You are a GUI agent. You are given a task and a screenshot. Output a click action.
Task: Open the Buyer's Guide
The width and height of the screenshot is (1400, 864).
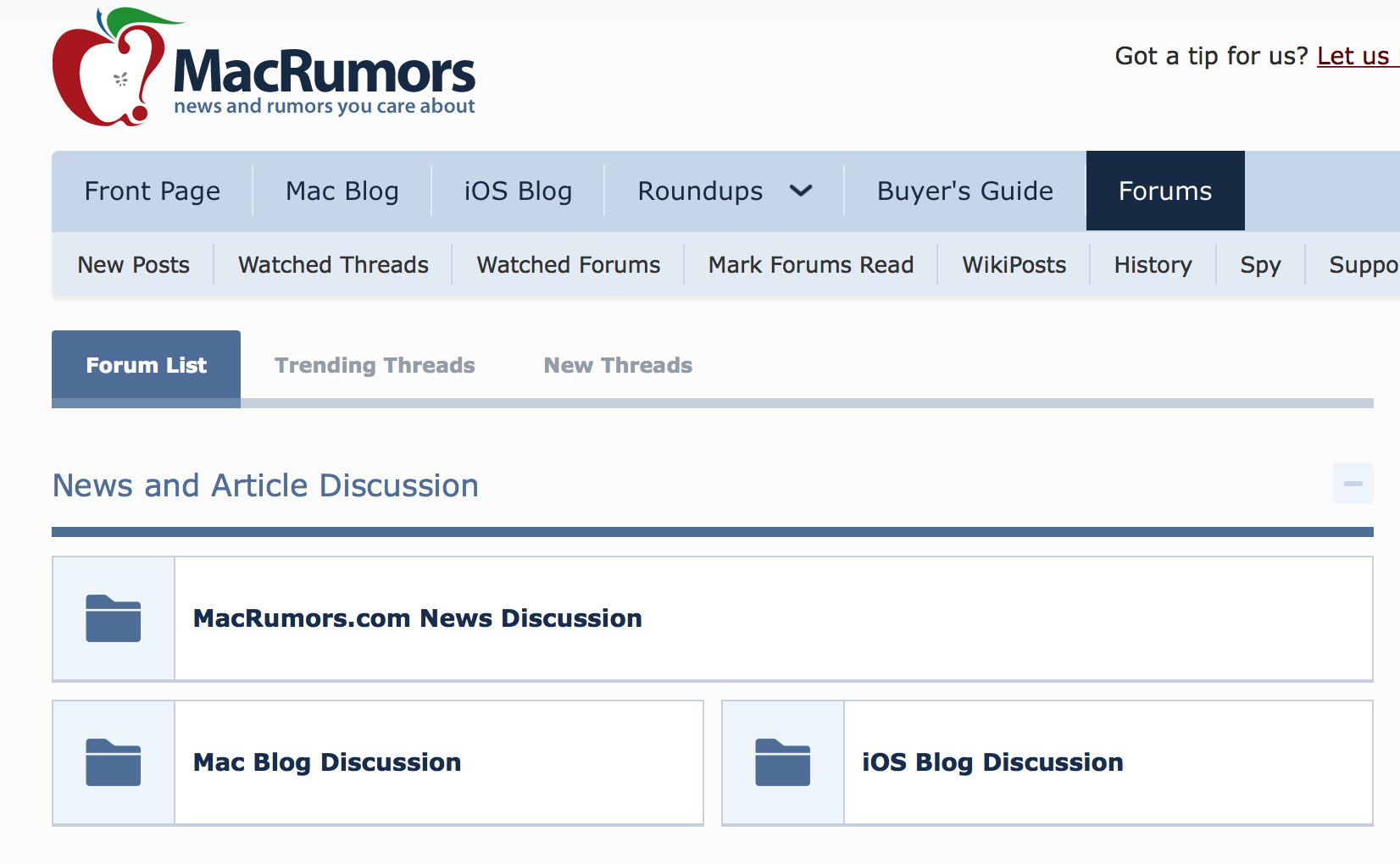coord(965,191)
